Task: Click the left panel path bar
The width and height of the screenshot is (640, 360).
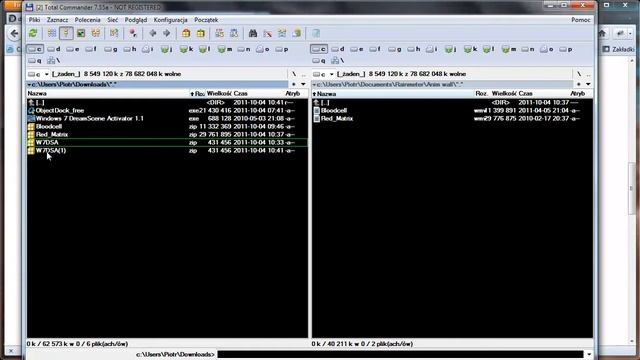Action: [x=157, y=84]
